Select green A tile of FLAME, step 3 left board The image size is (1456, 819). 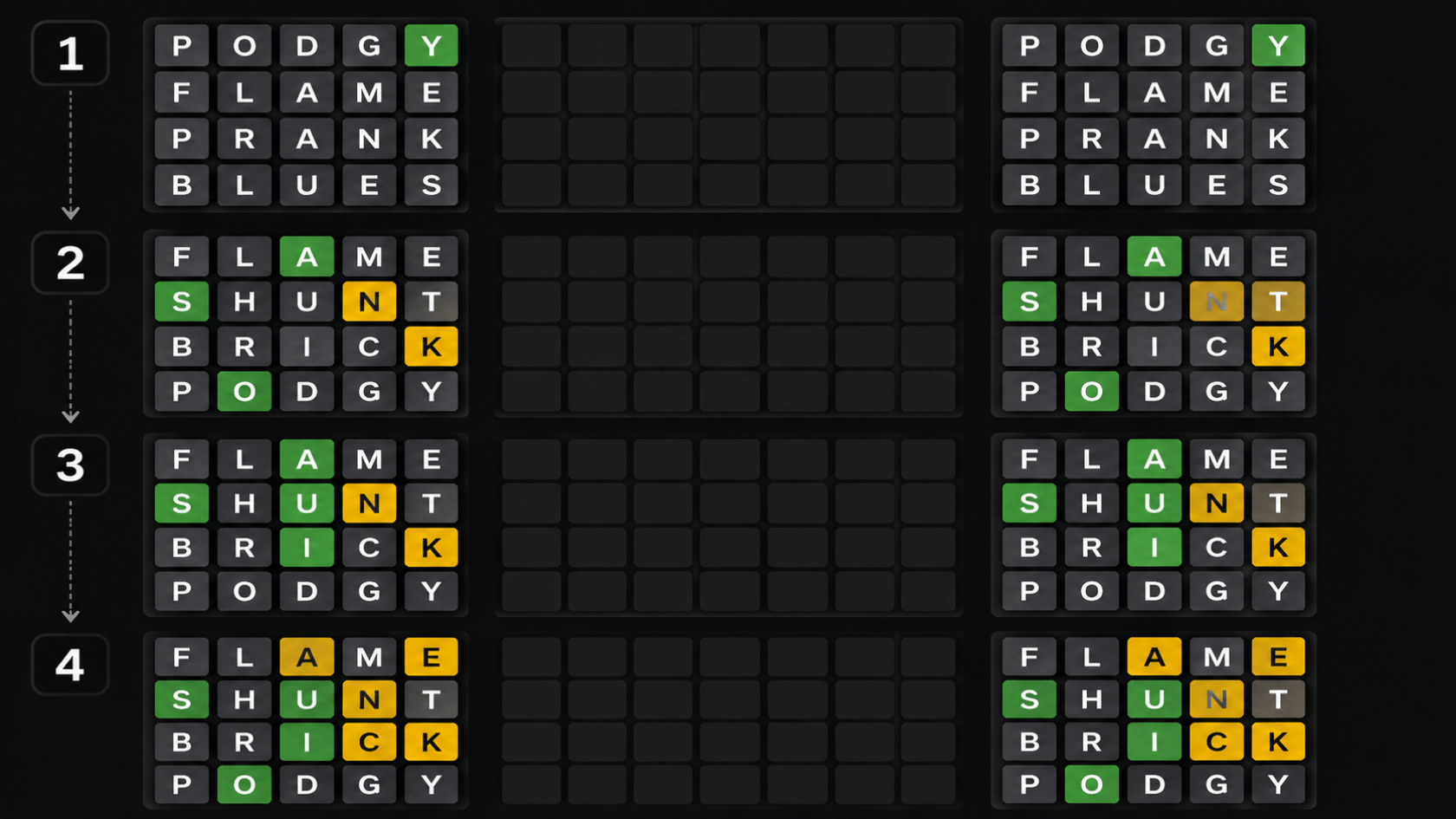[x=307, y=459]
